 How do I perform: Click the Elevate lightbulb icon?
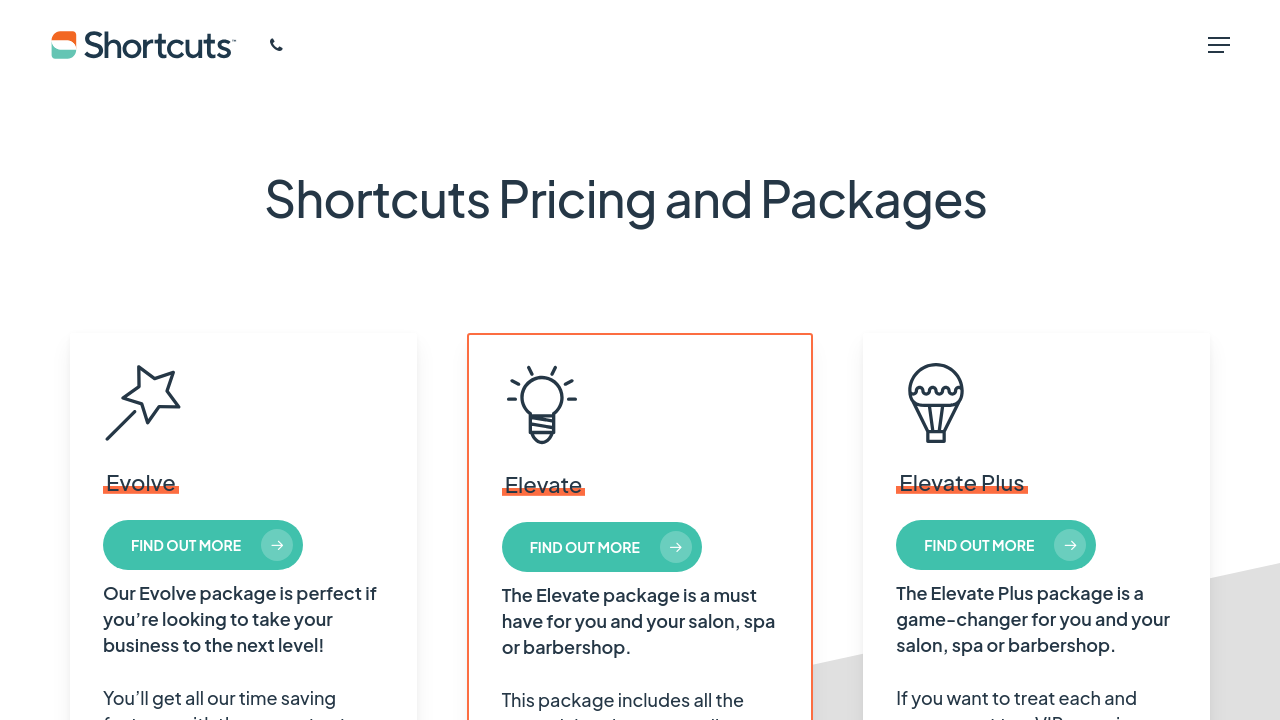click(x=542, y=404)
